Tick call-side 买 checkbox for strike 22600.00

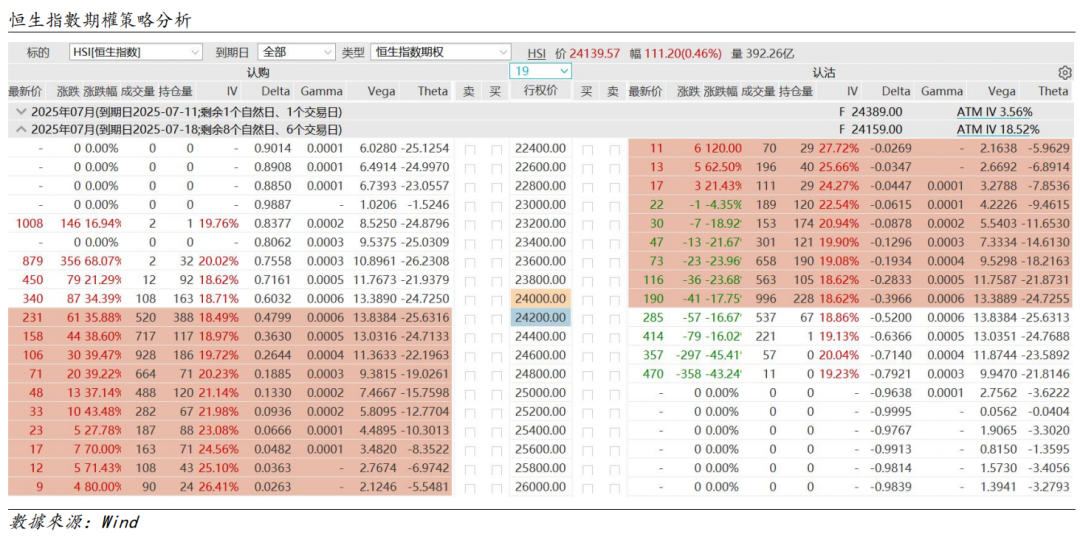point(496,167)
